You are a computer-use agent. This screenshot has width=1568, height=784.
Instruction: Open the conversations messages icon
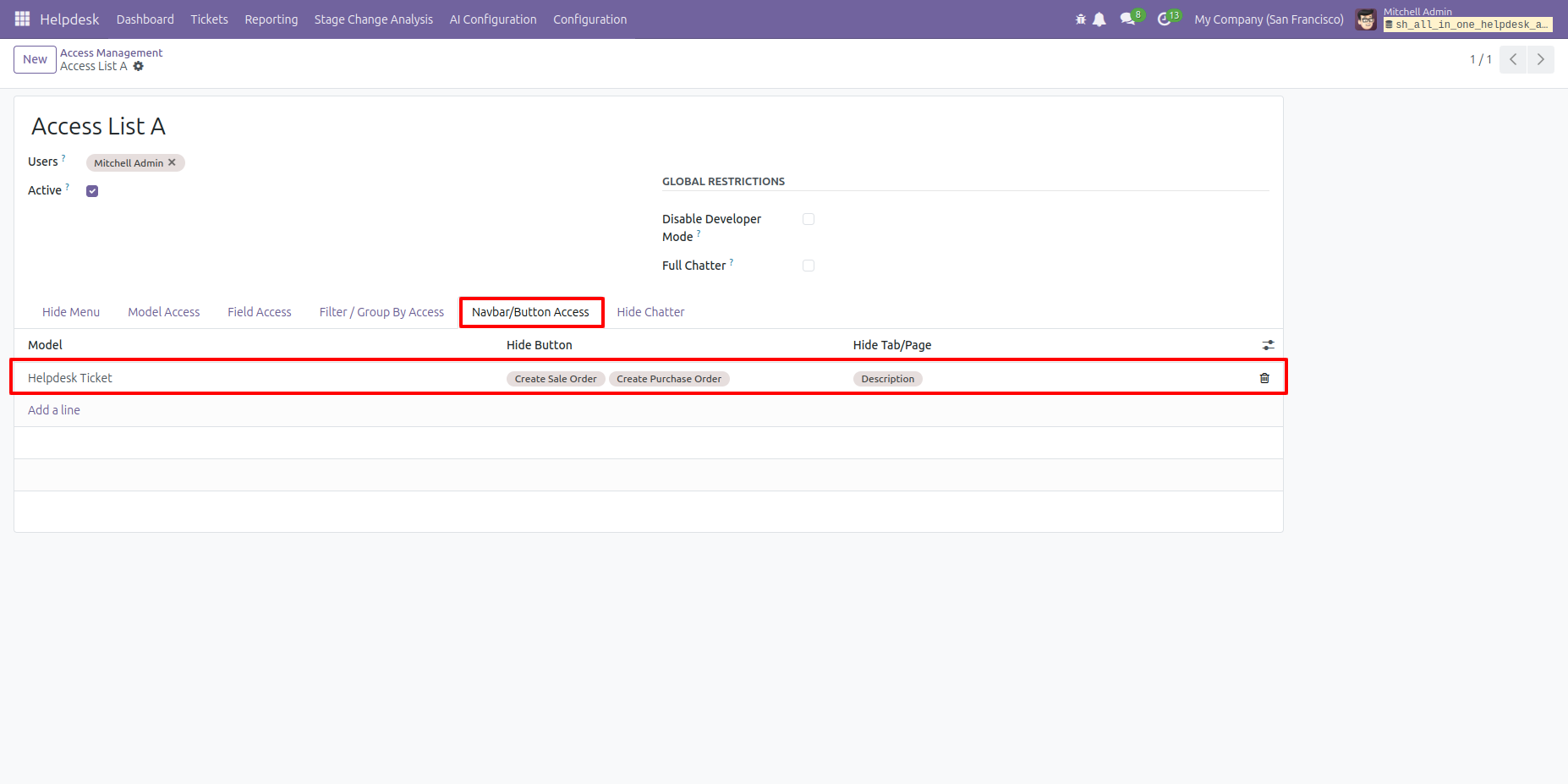pyautogui.click(x=1127, y=19)
